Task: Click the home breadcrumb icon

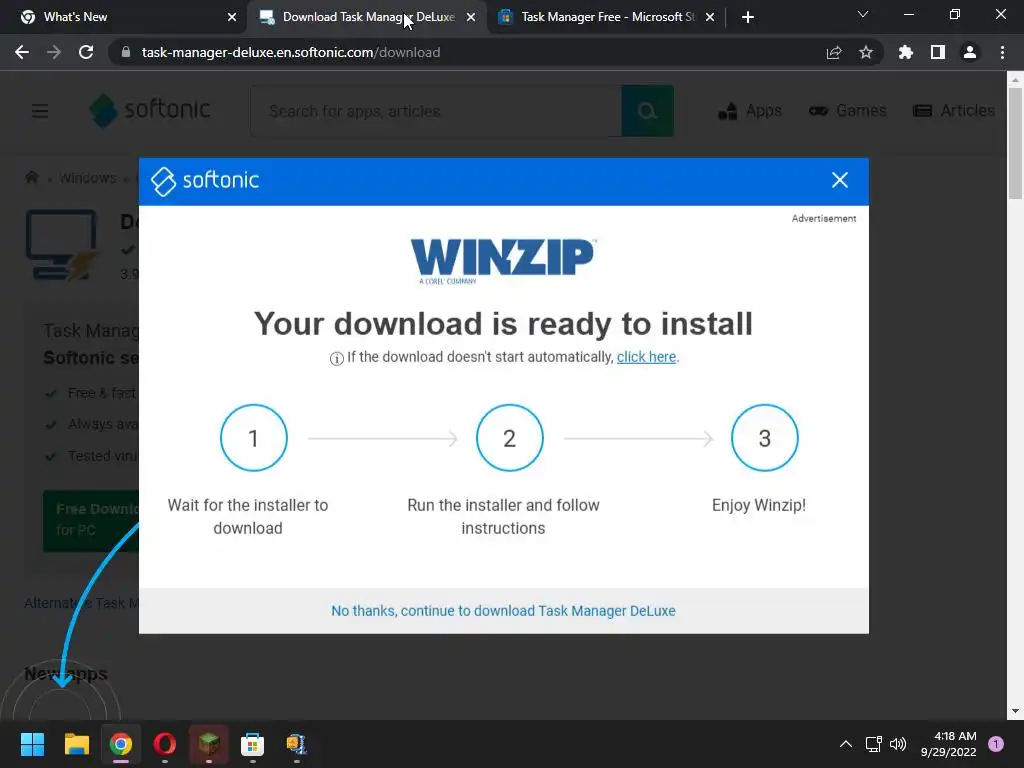Action: point(31,178)
